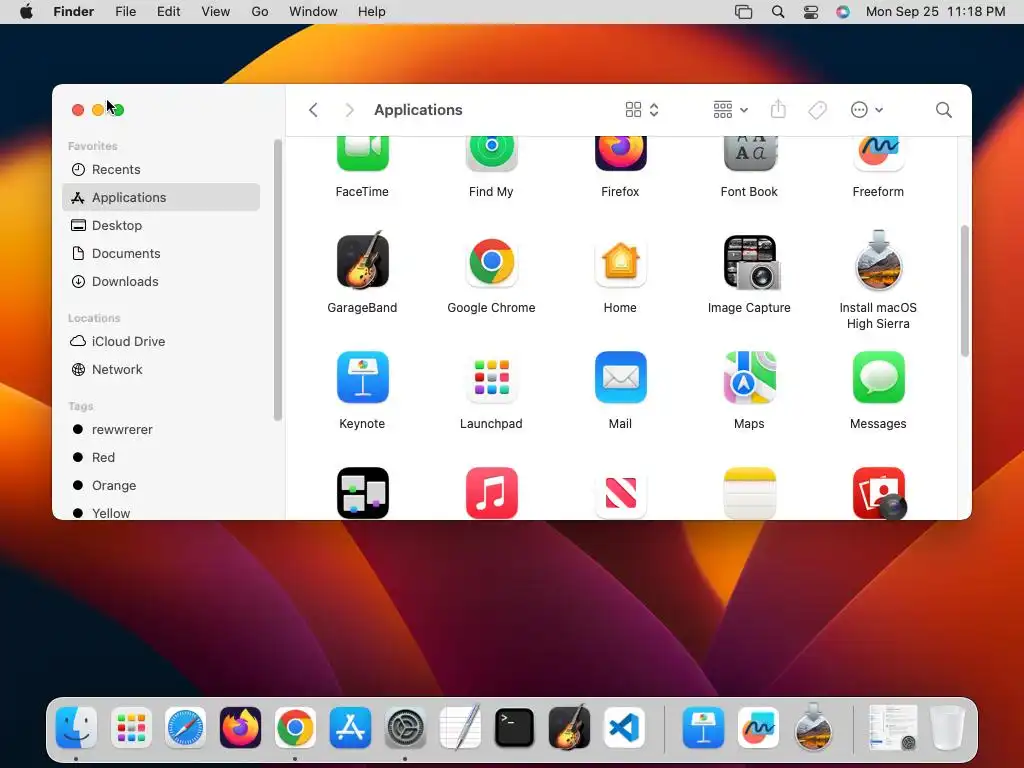Screen dimensions: 1024x768
Task: Select the Mission Control app icon
Action: point(362,493)
